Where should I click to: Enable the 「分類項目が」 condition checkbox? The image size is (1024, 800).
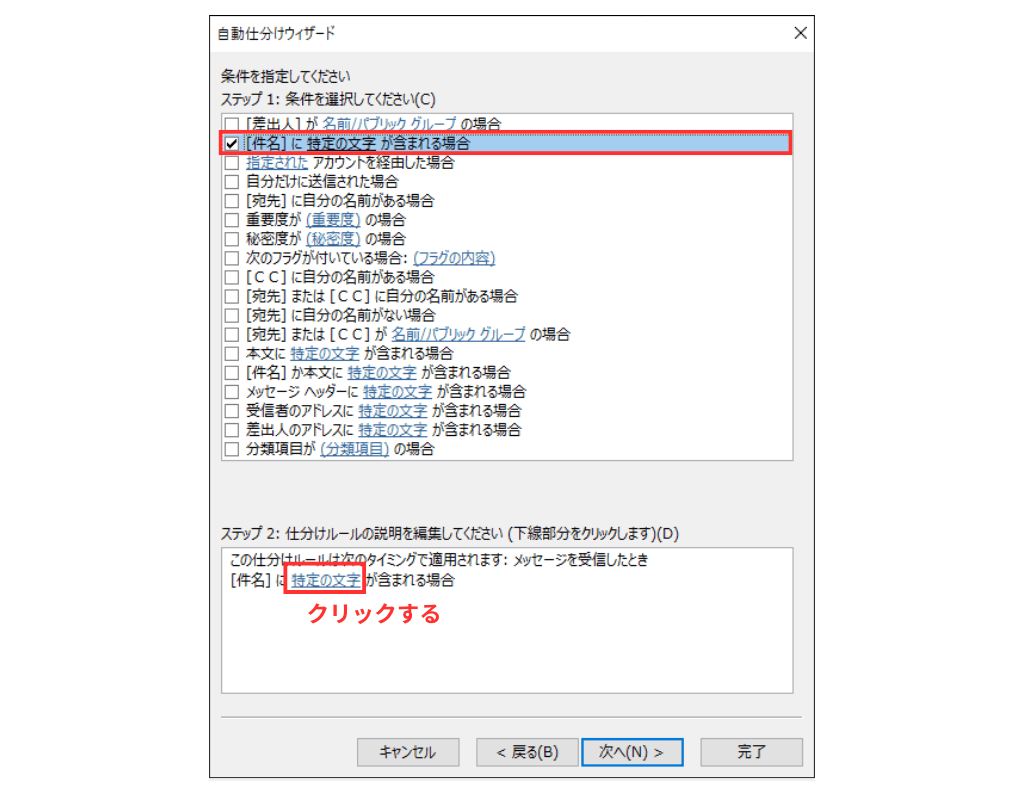(x=231, y=449)
